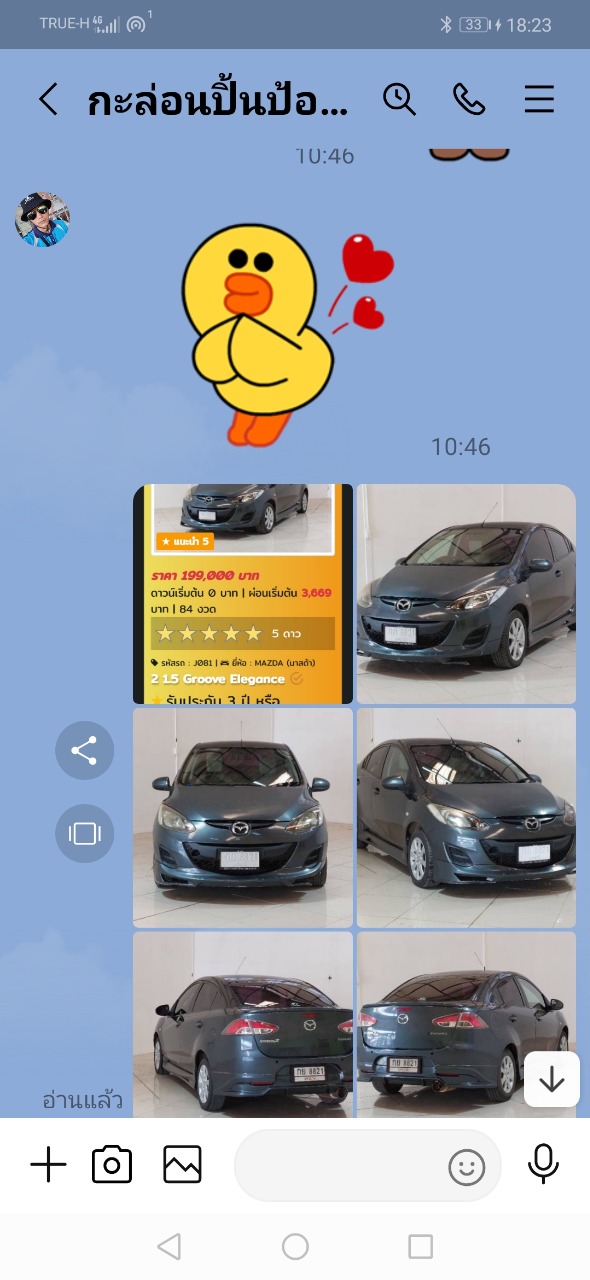Tap the อ่านแล้ว read label
This screenshot has width=590, height=1280.
(82, 1100)
